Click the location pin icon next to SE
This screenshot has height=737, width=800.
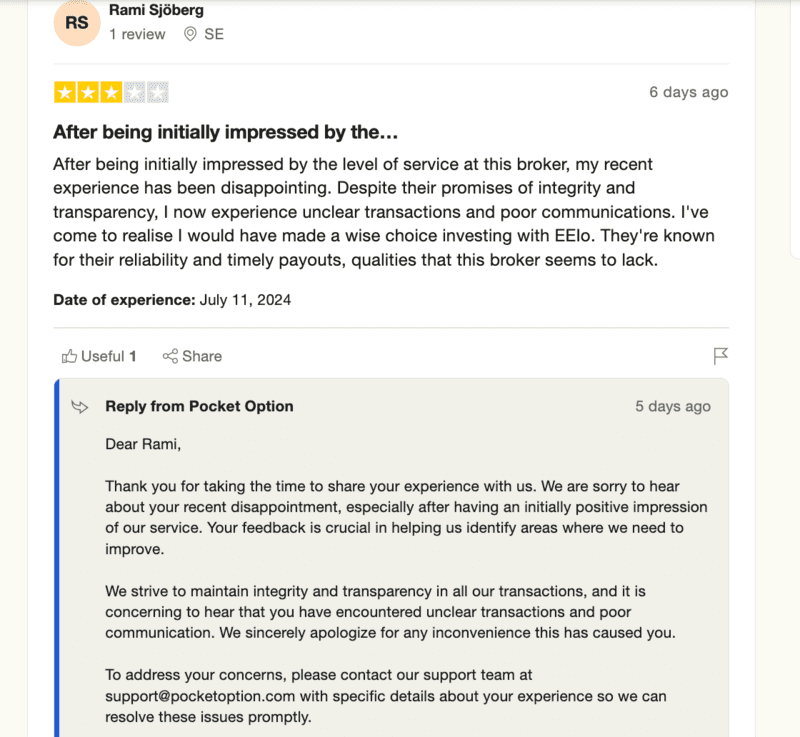pyautogui.click(x=190, y=33)
